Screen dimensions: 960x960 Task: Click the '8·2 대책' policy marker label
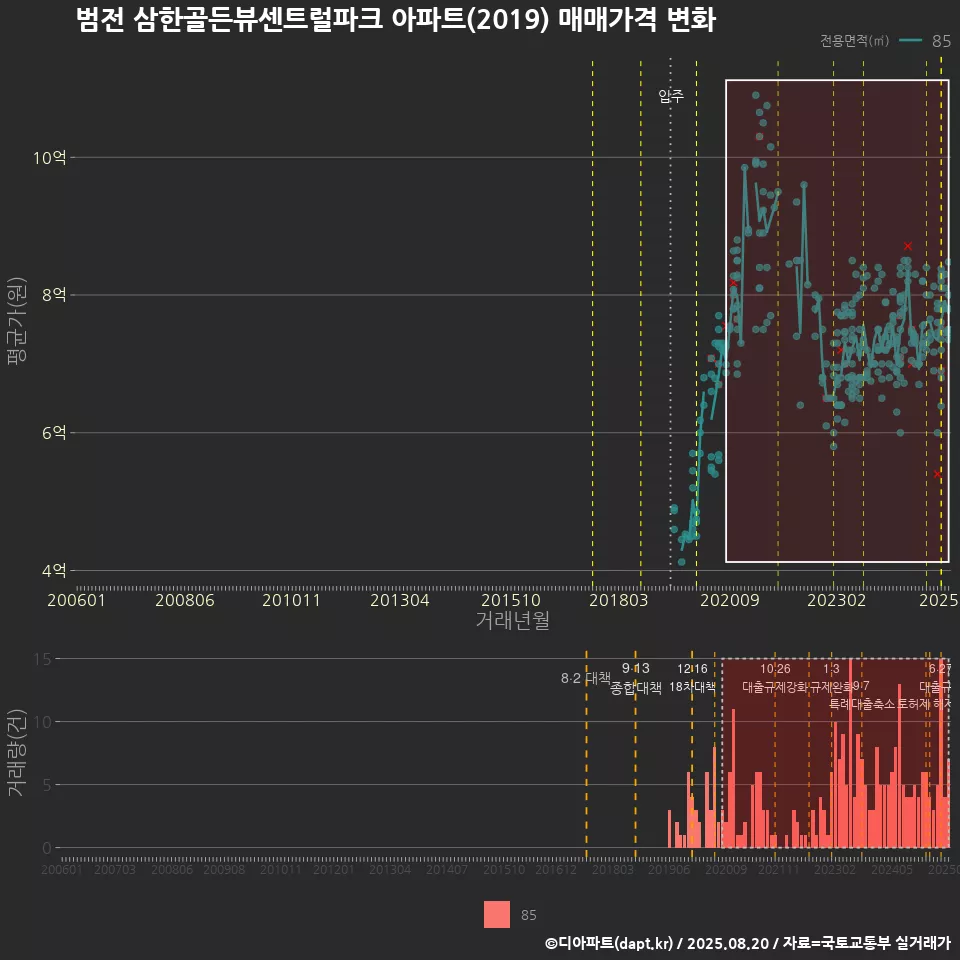tap(586, 678)
